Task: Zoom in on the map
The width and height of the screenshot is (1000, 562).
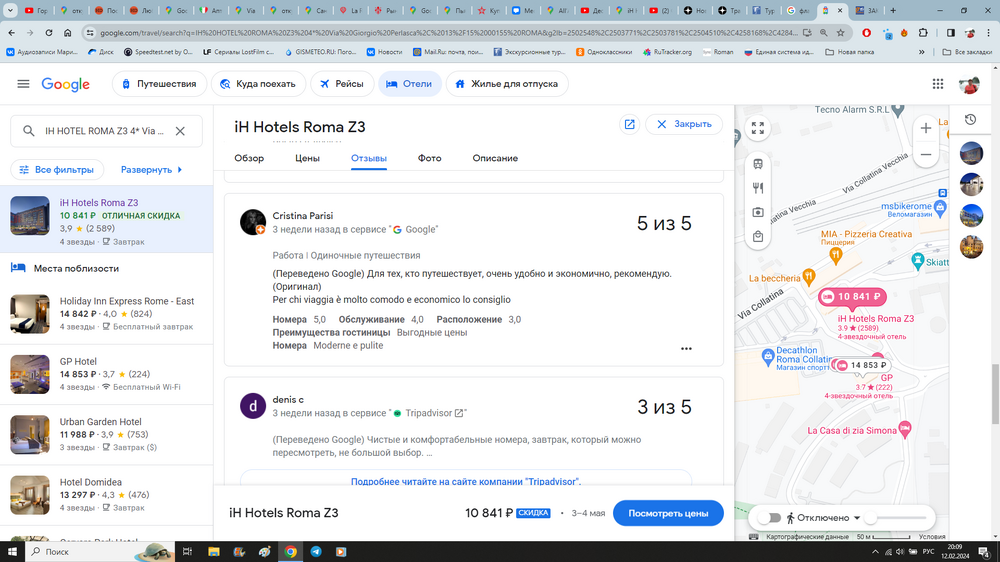Action: coord(925,128)
